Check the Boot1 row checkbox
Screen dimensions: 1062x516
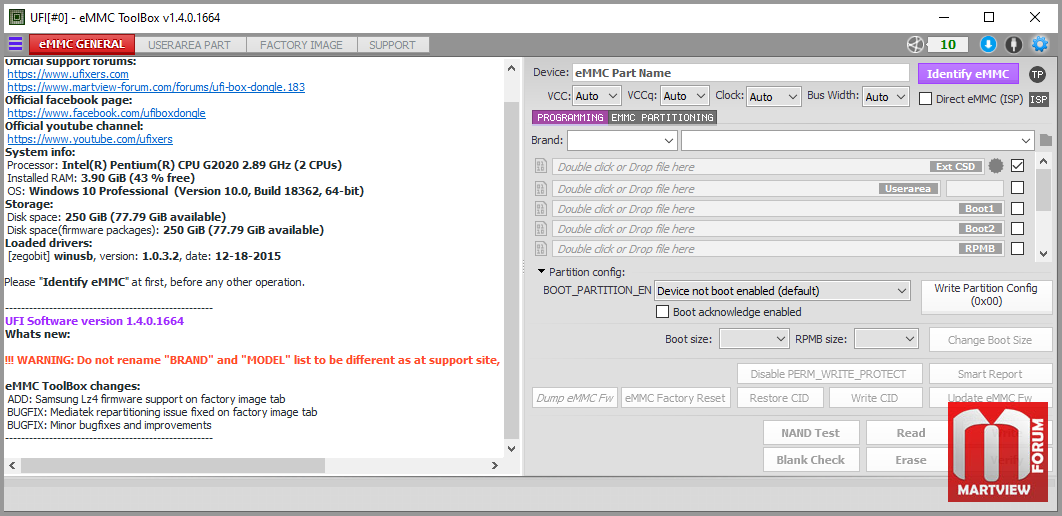1017,208
